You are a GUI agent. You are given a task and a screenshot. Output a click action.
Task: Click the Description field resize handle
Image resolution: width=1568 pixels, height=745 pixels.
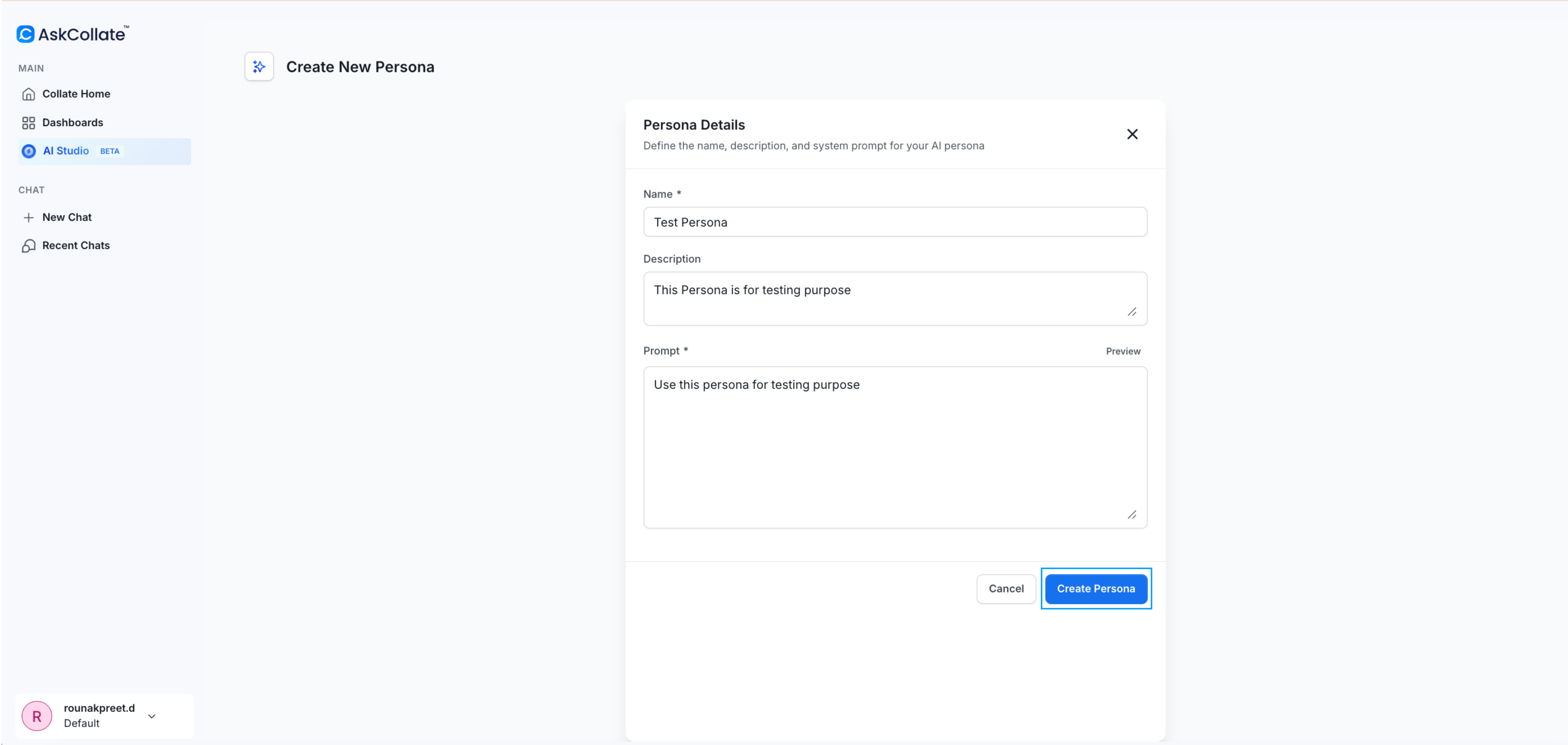tap(1132, 312)
